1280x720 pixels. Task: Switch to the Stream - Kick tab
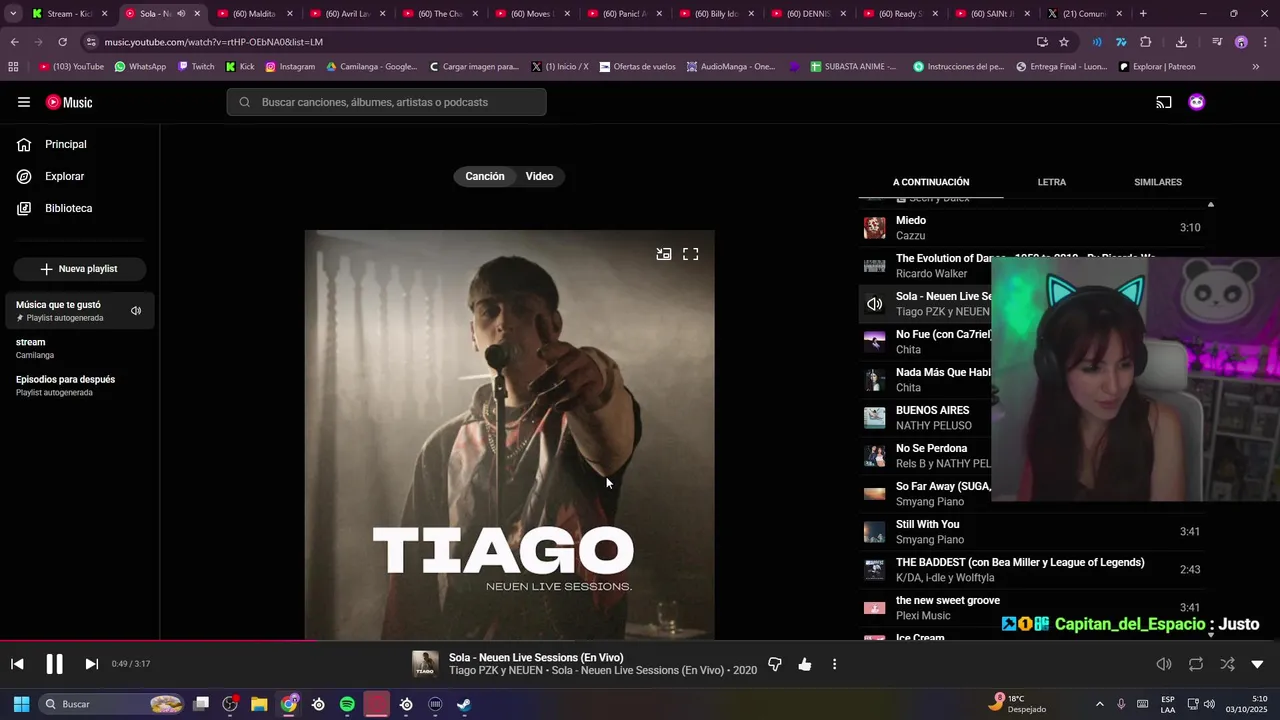pos(69,14)
